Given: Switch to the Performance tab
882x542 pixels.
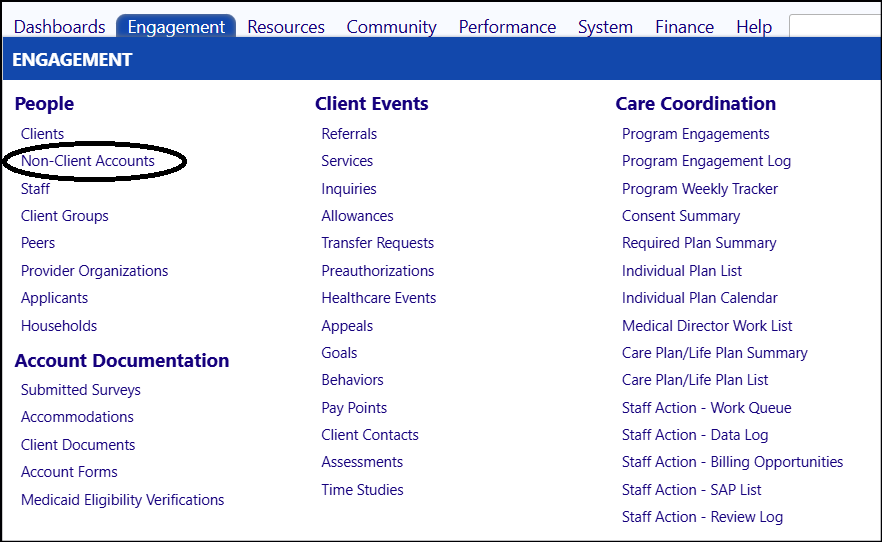Looking at the screenshot, I should [x=507, y=27].
